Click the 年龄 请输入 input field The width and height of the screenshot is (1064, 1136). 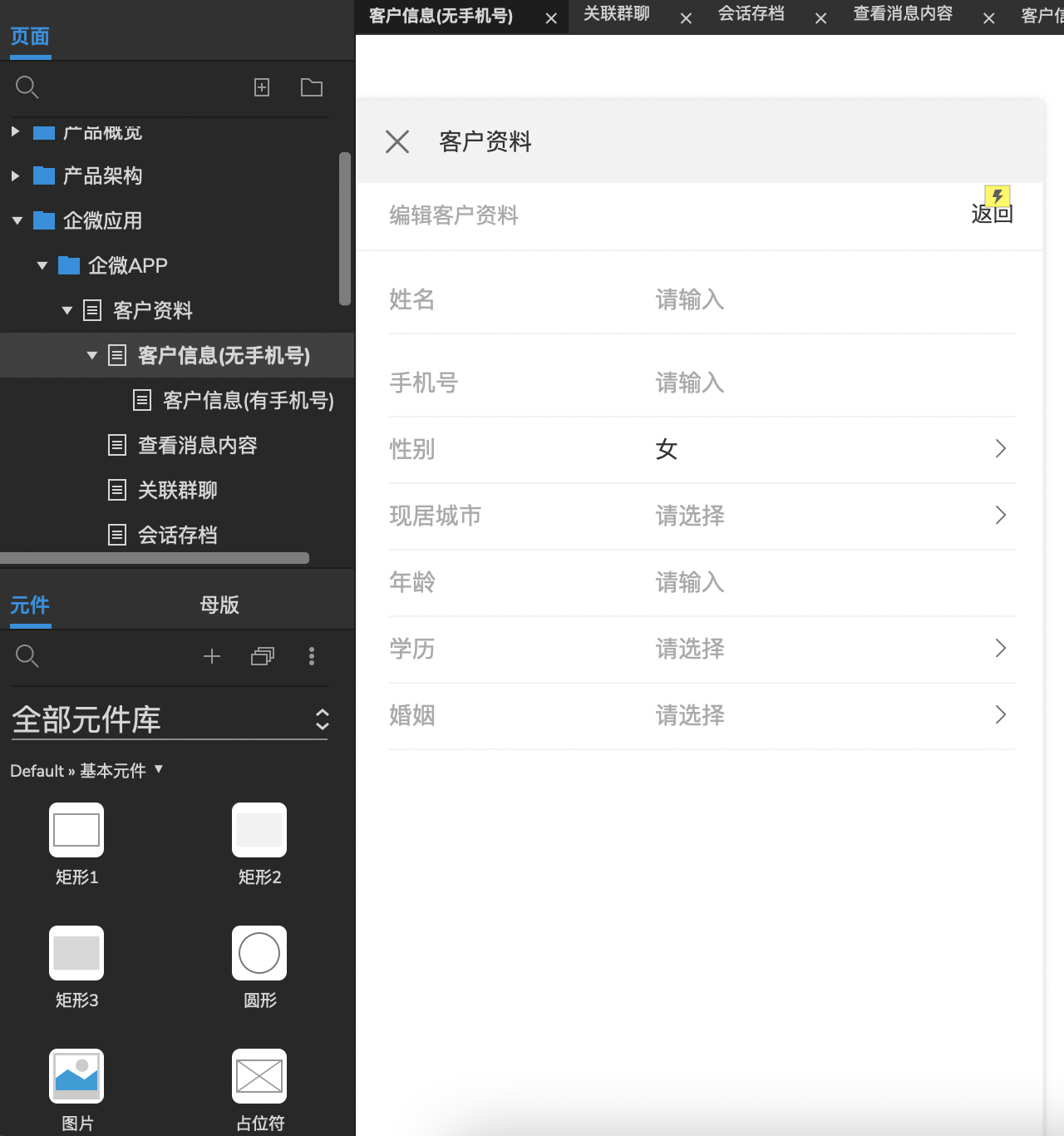click(x=690, y=582)
